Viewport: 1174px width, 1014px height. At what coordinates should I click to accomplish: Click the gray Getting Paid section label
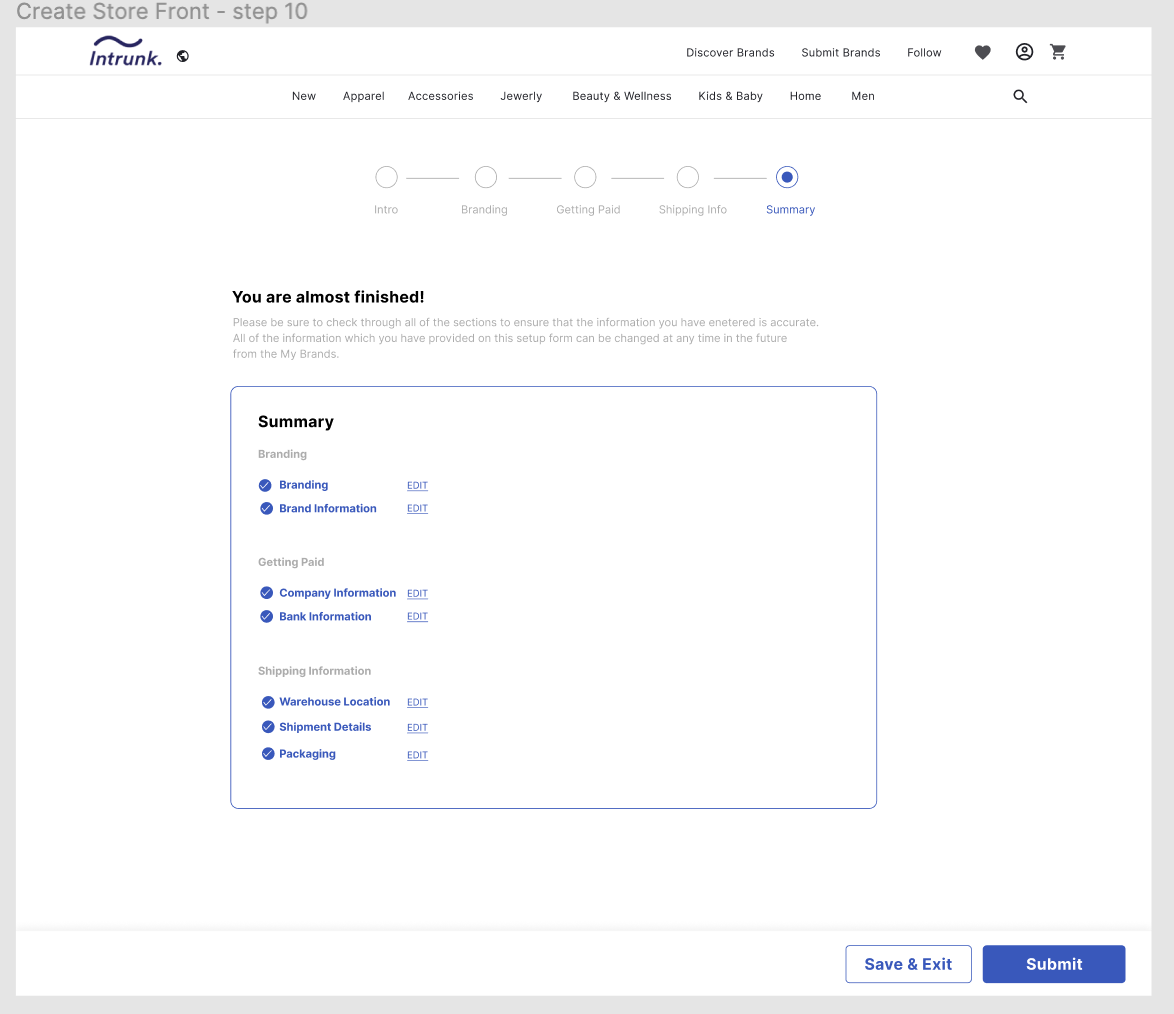[x=291, y=562]
